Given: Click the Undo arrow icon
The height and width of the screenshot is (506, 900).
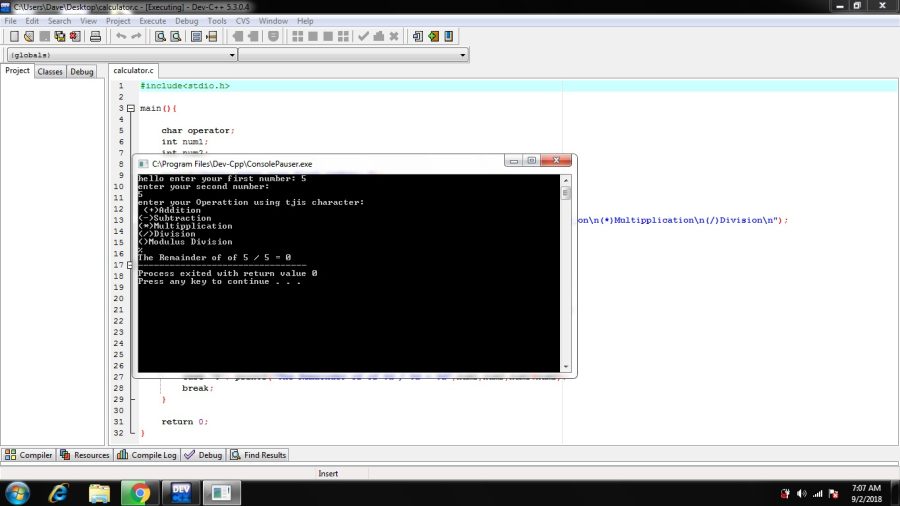Looking at the screenshot, I should click(x=121, y=36).
